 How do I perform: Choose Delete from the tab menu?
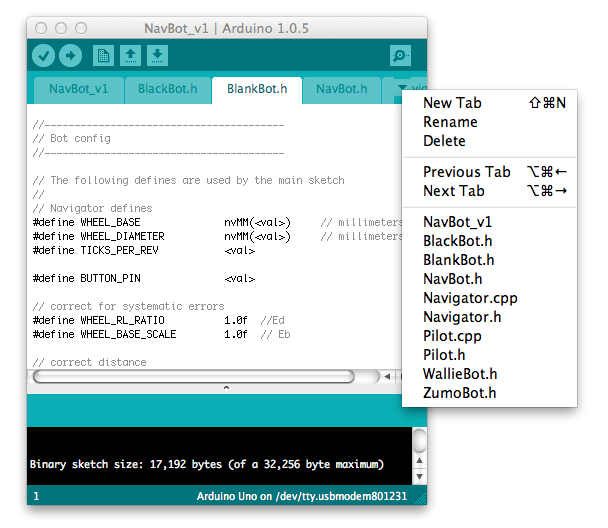pyautogui.click(x=489, y=141)
